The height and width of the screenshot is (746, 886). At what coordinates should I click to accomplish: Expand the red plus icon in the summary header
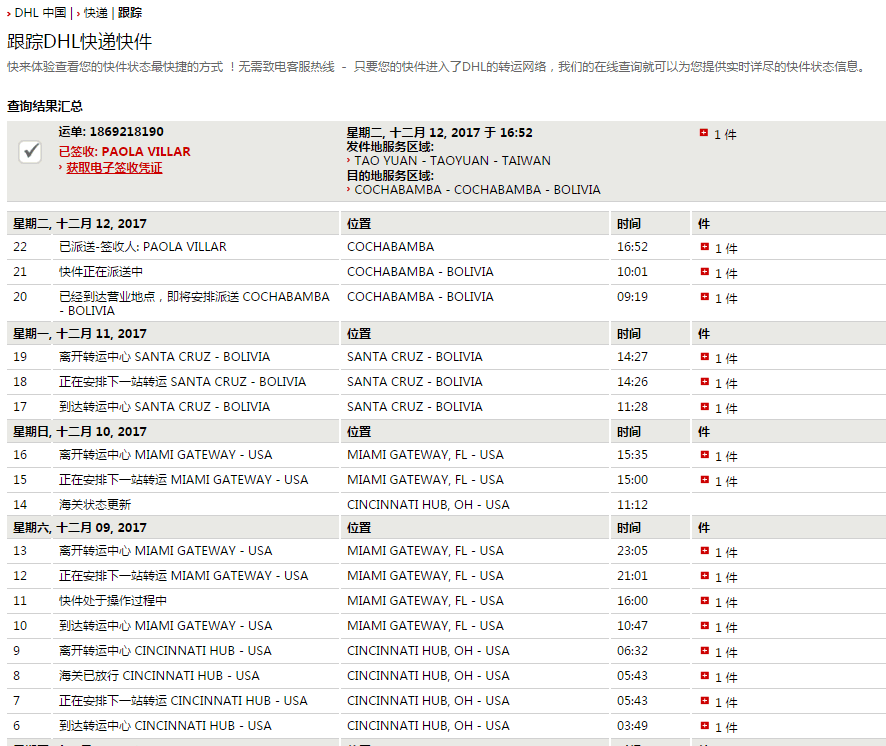tap(703, 133)
